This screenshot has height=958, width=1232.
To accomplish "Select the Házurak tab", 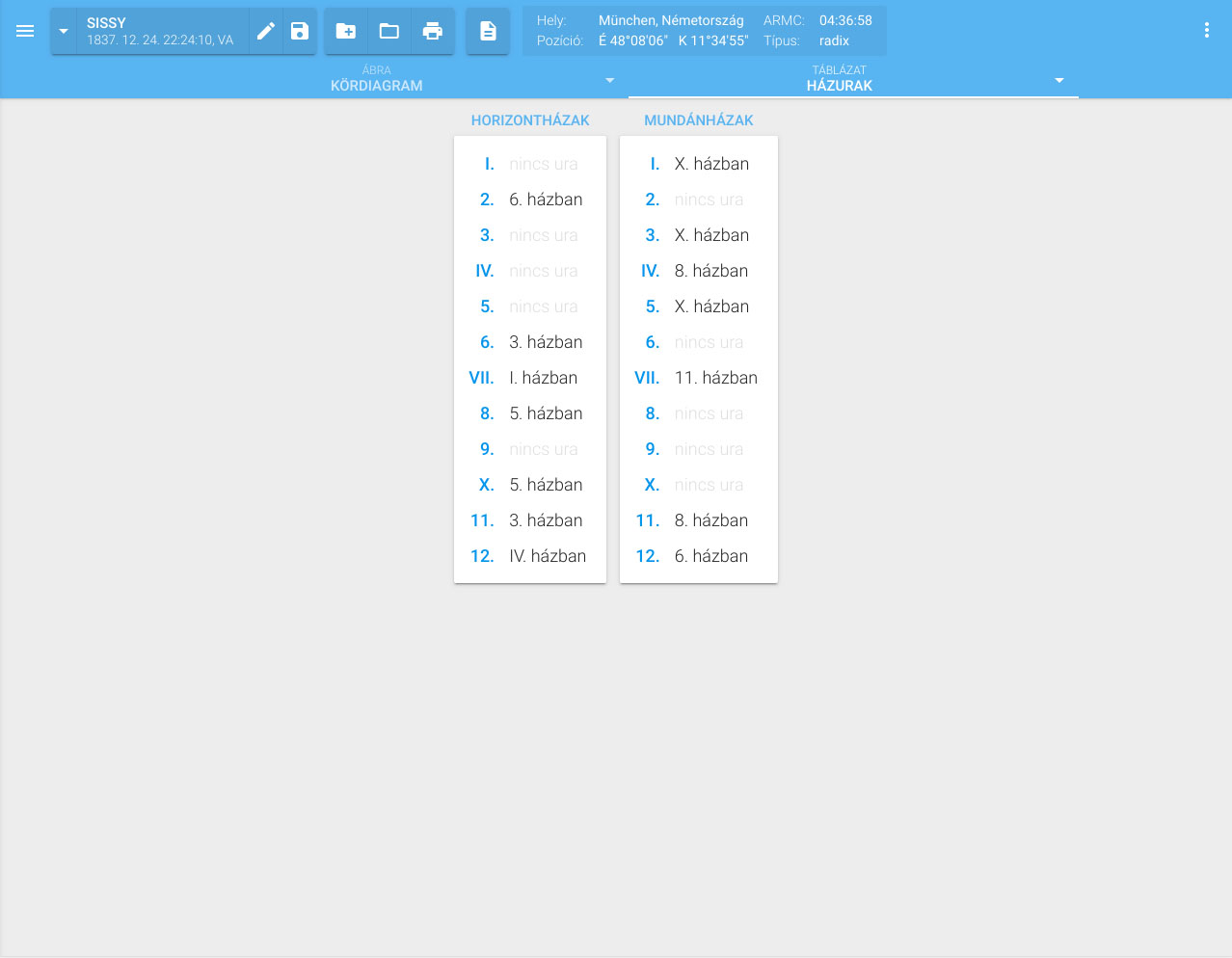I will pos(839,79).
